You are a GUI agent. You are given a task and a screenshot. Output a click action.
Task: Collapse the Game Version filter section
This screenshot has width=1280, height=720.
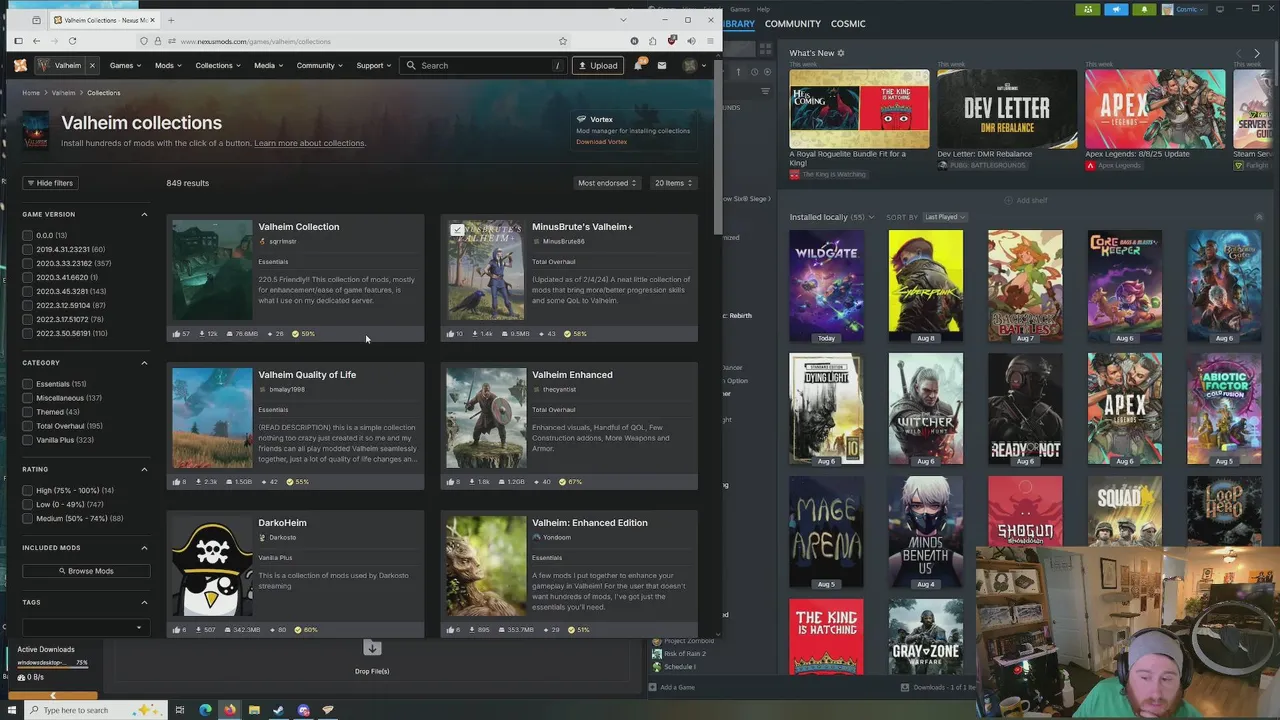coord(144,214)
